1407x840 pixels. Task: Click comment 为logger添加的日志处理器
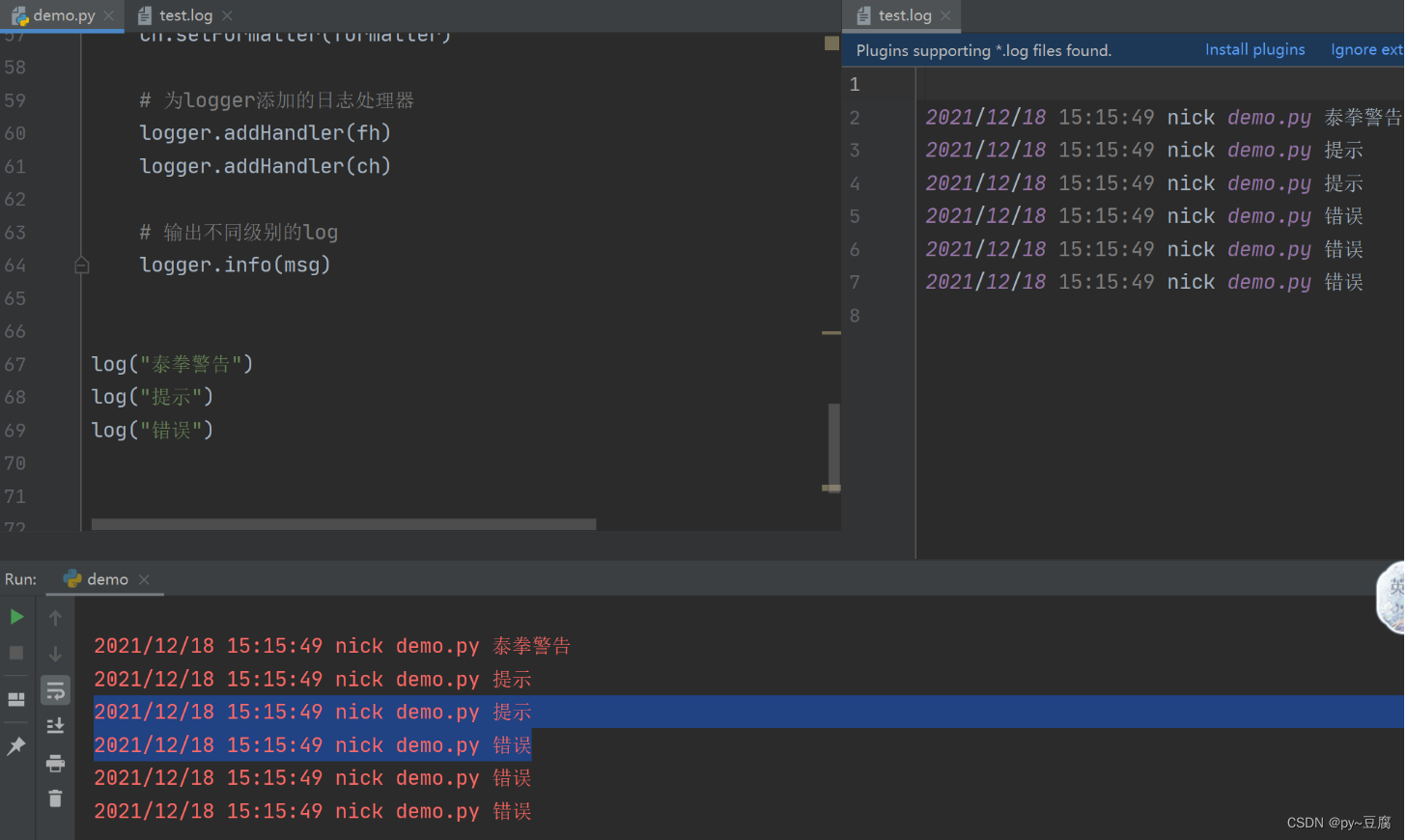pyautogui.click(x=276, y=100)
